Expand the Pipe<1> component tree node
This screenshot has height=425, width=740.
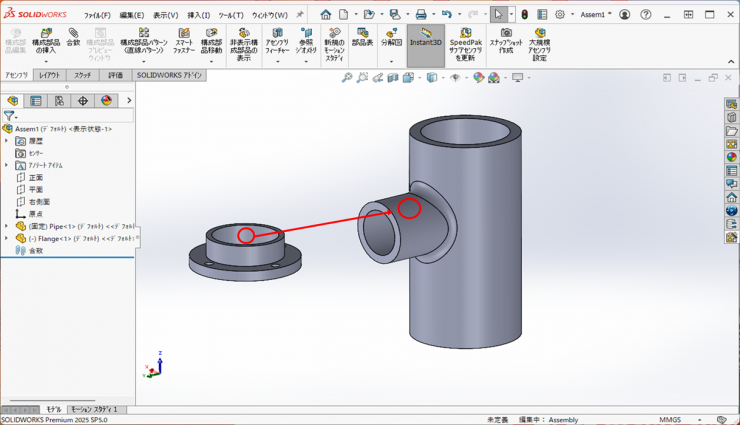(7, 226)
